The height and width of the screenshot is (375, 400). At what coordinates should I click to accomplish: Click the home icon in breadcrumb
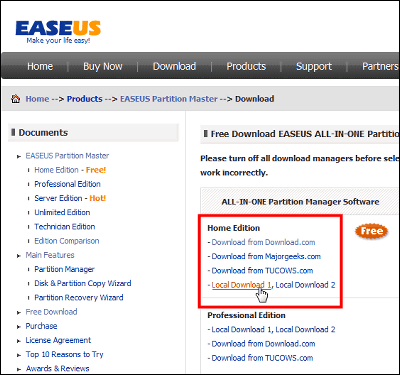pos(15,99)
